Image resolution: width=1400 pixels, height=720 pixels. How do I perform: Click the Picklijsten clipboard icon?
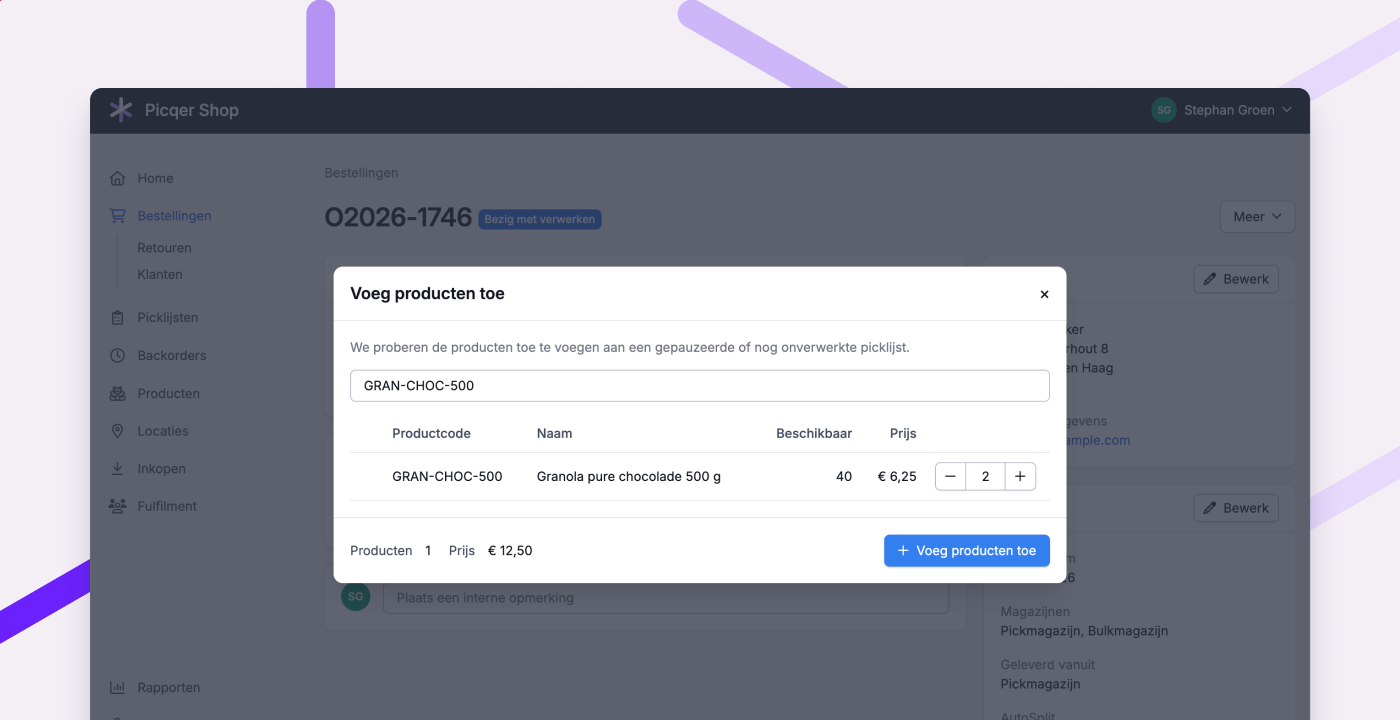click(118, 318)
